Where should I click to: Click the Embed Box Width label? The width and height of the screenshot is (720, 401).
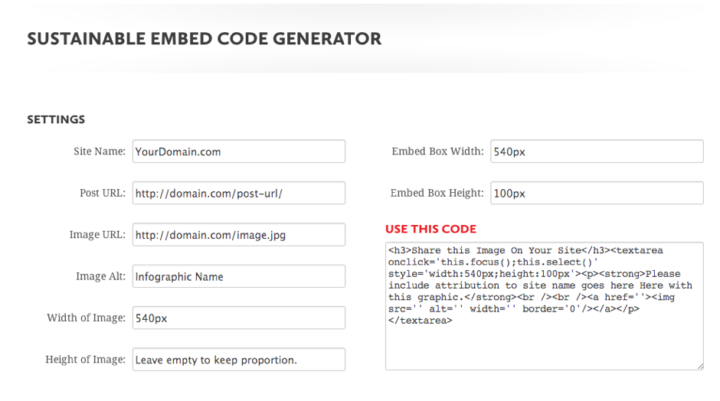point(438,151)
